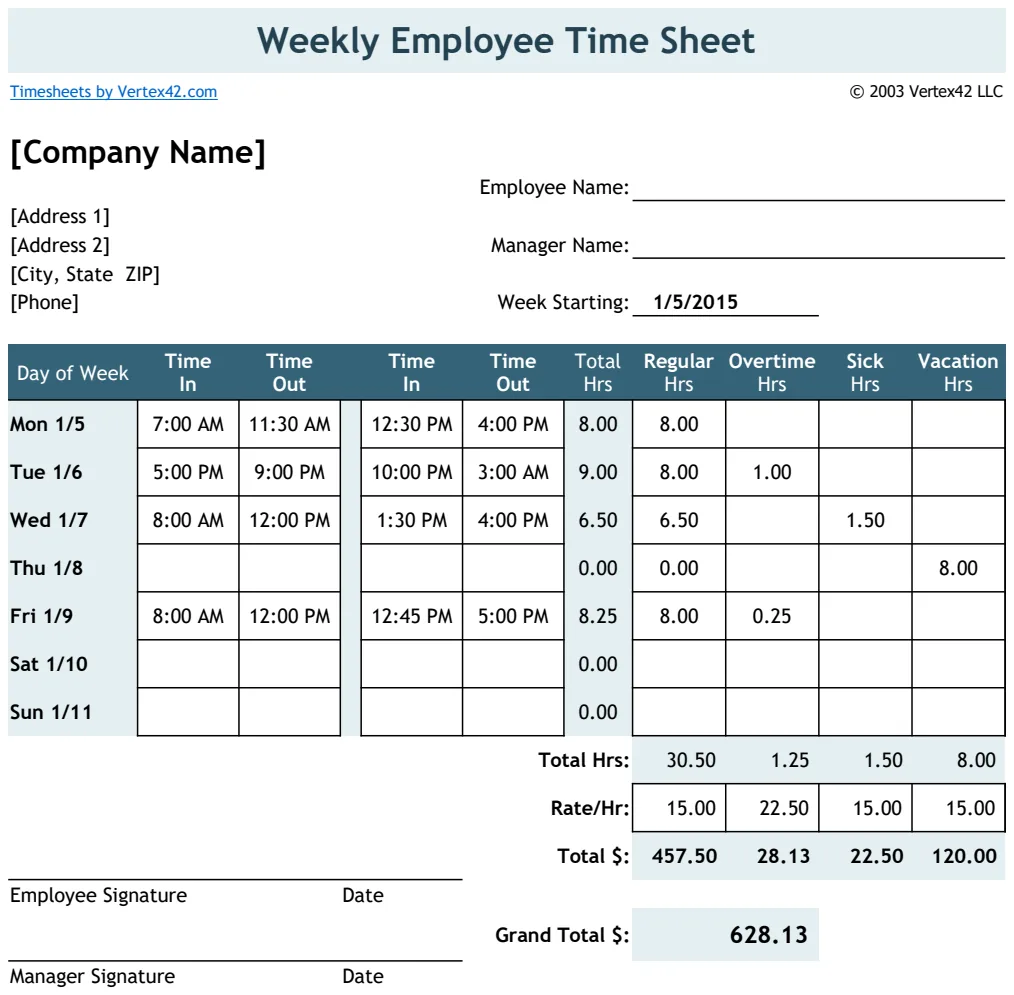
Task: Select Wed 1/7 first Time In 8:00 AM
Action: (188, 520)
